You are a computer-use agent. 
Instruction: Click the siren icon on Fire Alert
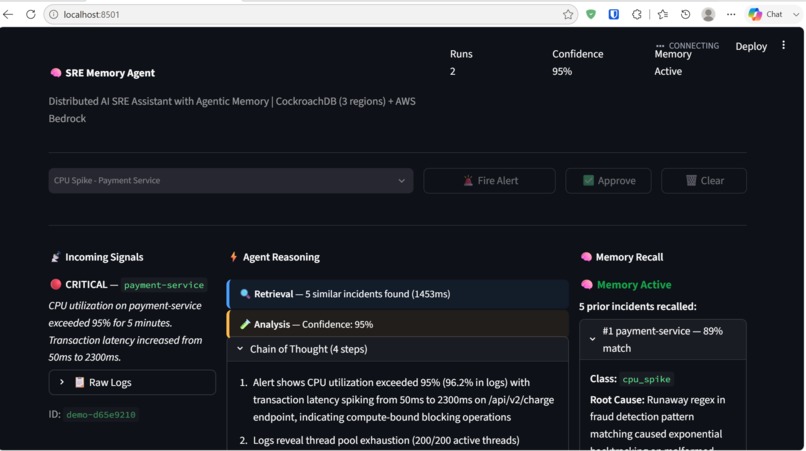468,181
